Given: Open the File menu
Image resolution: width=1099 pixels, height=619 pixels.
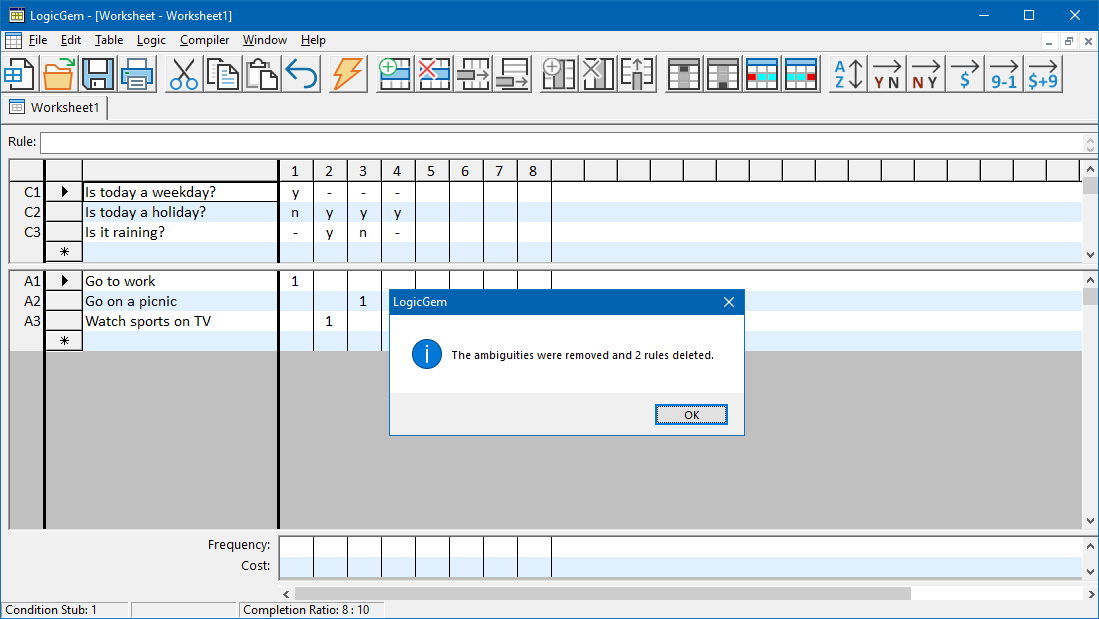Looking at the screenshot, I should click(38, 41).
